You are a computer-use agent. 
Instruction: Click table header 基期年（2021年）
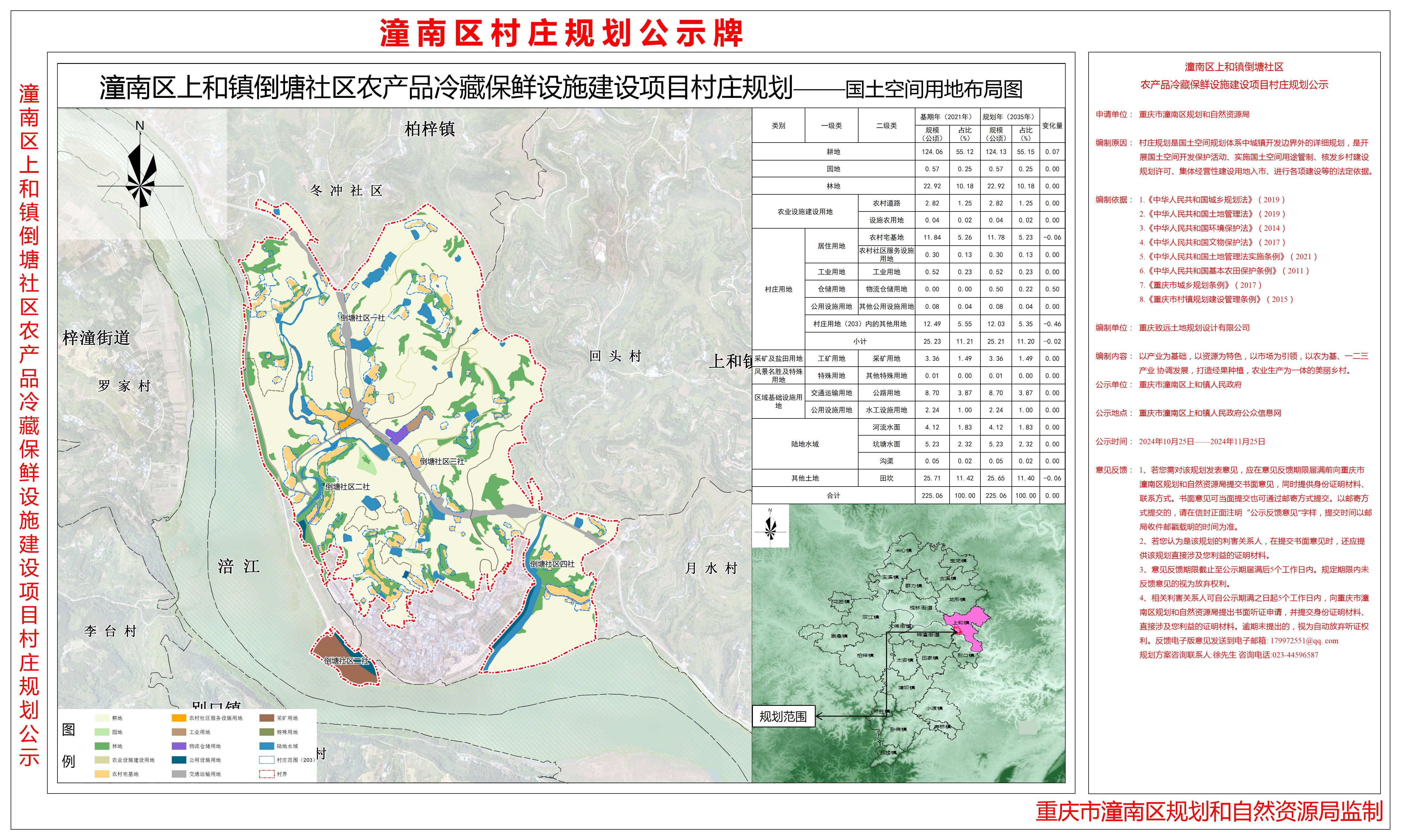pyautogui.click(x=948, y=117)
